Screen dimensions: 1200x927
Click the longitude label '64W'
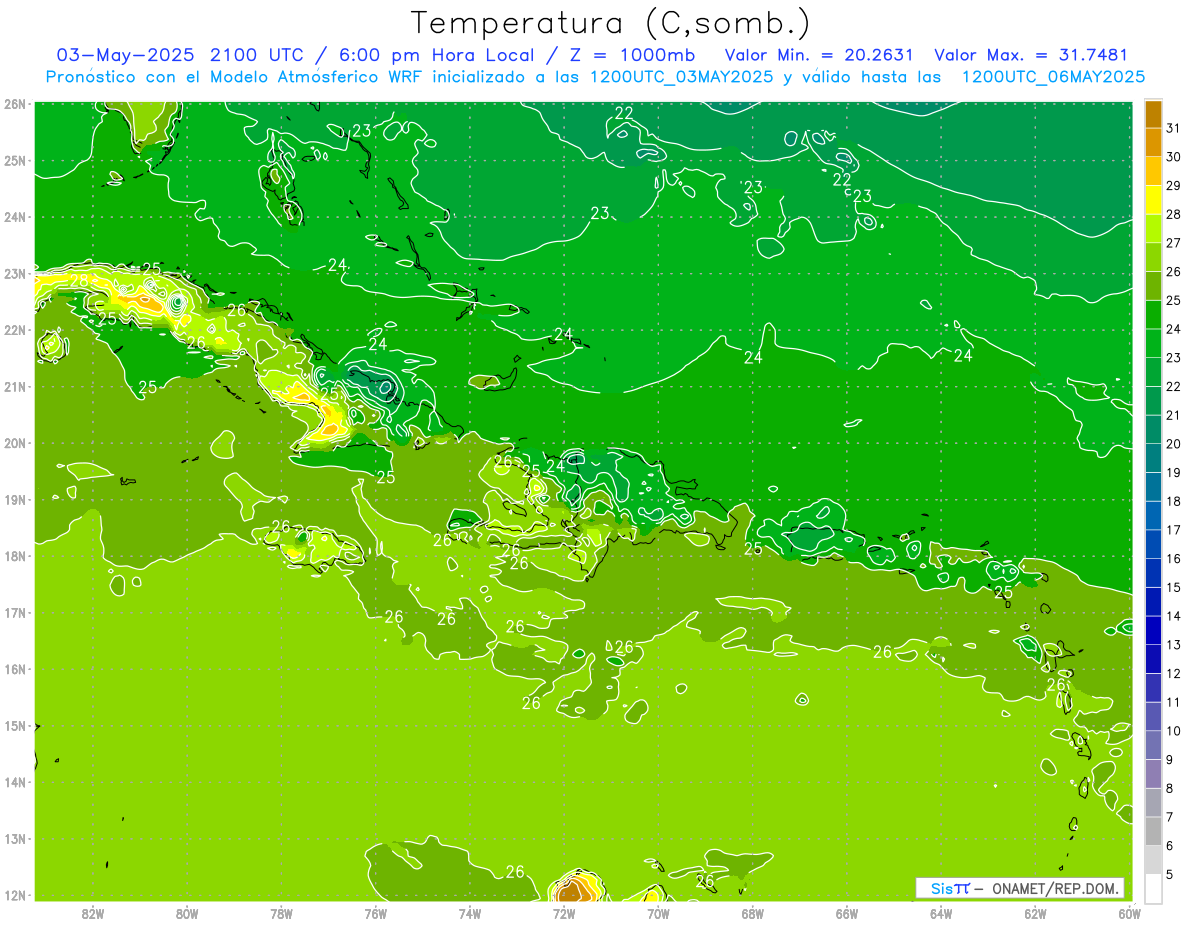pos(941,914)
